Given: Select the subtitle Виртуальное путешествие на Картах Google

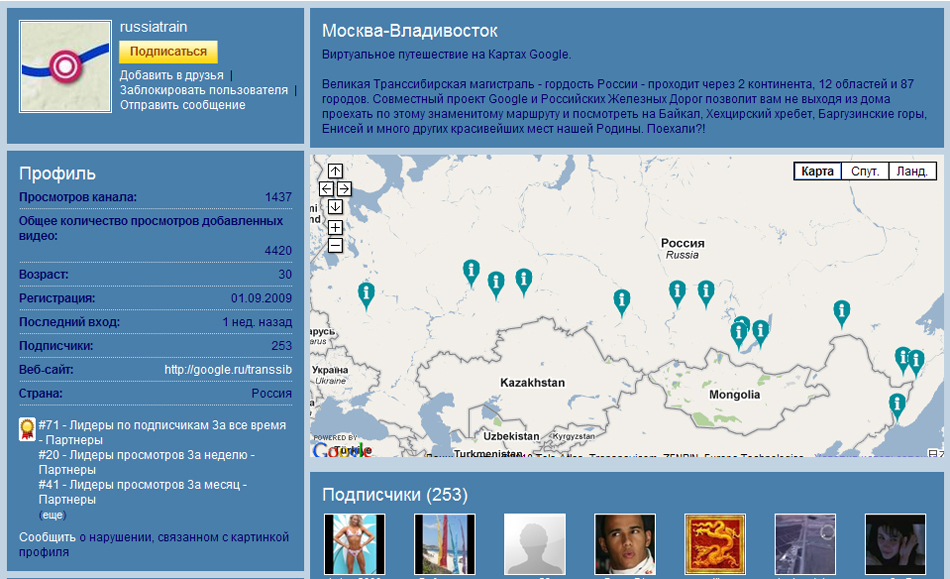Looking at the screenshot, I should click(447, 55).
